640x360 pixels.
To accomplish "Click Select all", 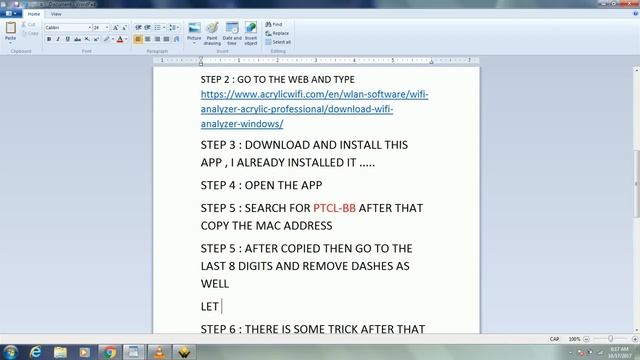I will (278, 42).
